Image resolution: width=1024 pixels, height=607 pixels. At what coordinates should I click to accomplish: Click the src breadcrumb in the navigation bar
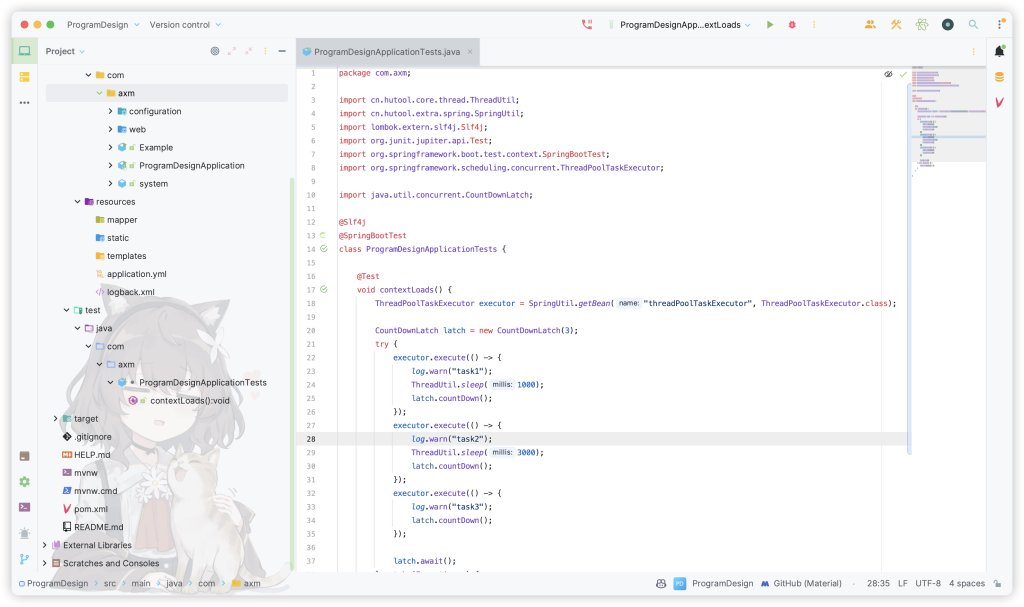(111, 583)
